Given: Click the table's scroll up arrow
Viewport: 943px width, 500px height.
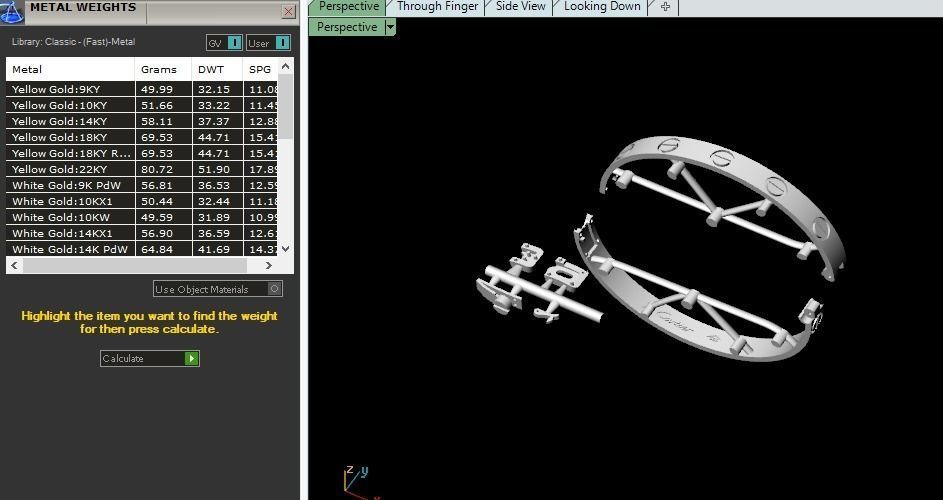Looking at the screenshot, I should [286, 66].
